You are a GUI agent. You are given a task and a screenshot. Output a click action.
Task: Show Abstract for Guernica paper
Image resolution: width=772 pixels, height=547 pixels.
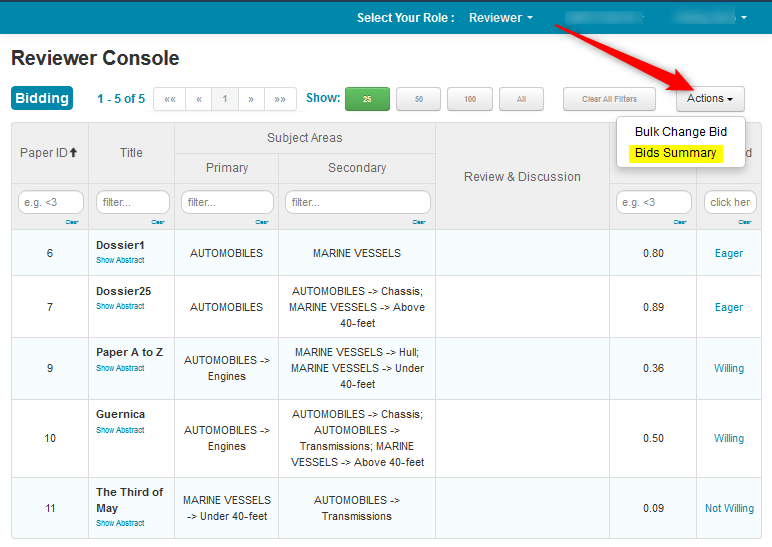(120, 430)
